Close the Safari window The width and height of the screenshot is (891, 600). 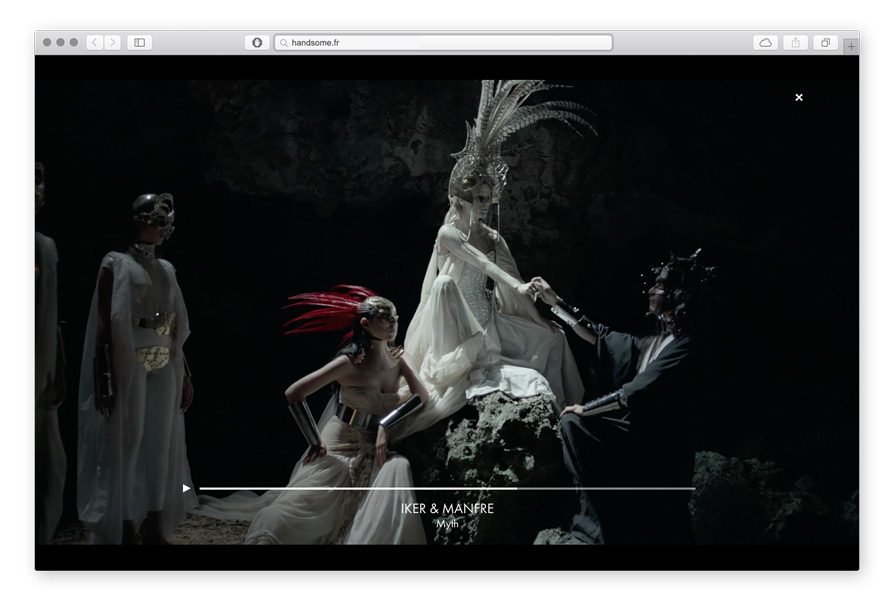(47, 43)
